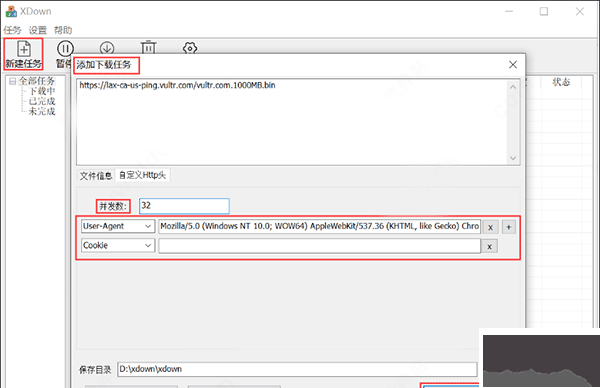The image size is (600, 388).
Task: Add a new header with the + button
Action: (509, 227)
